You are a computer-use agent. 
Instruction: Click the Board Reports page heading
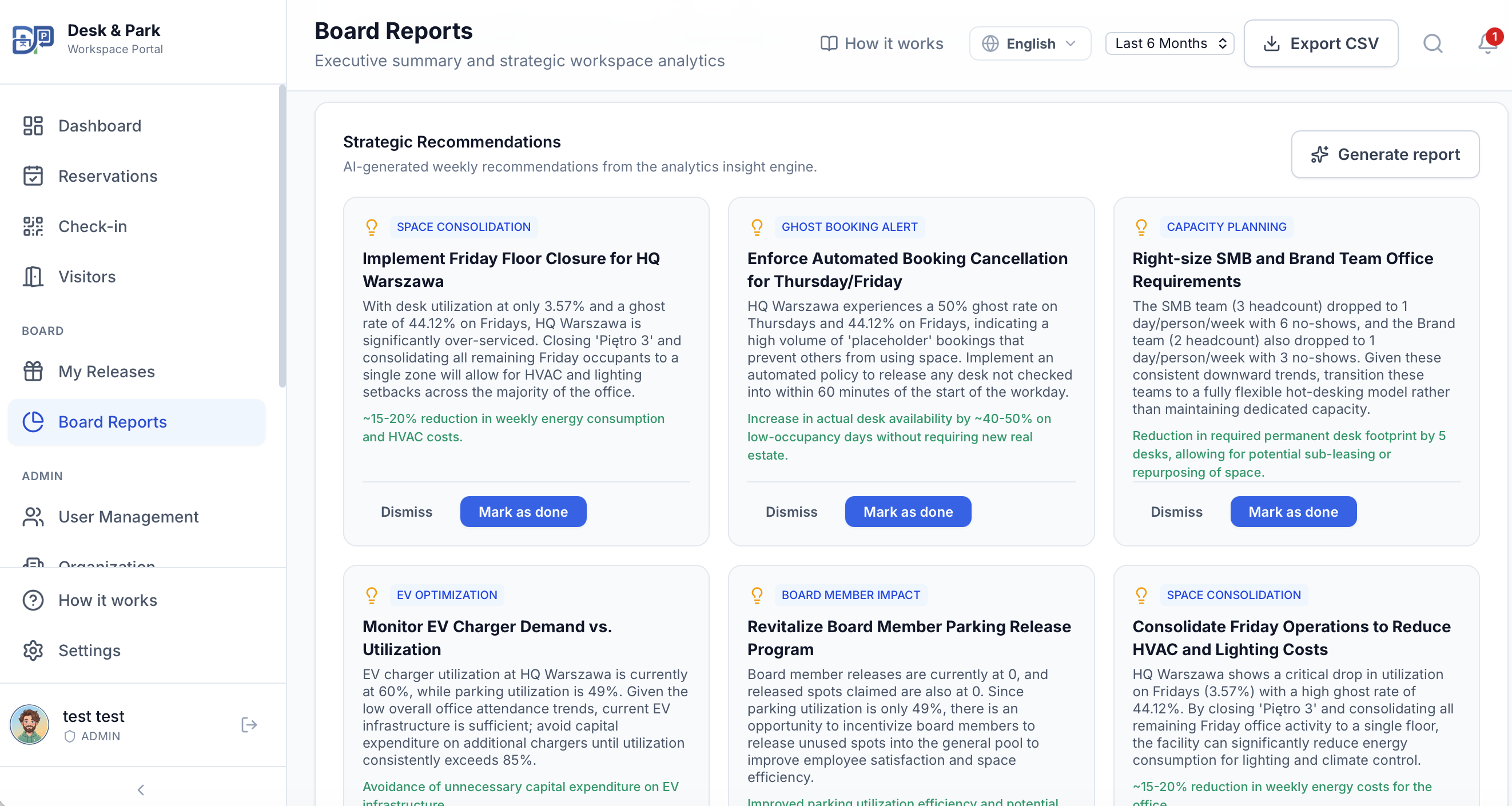click(x=393, y=31)
